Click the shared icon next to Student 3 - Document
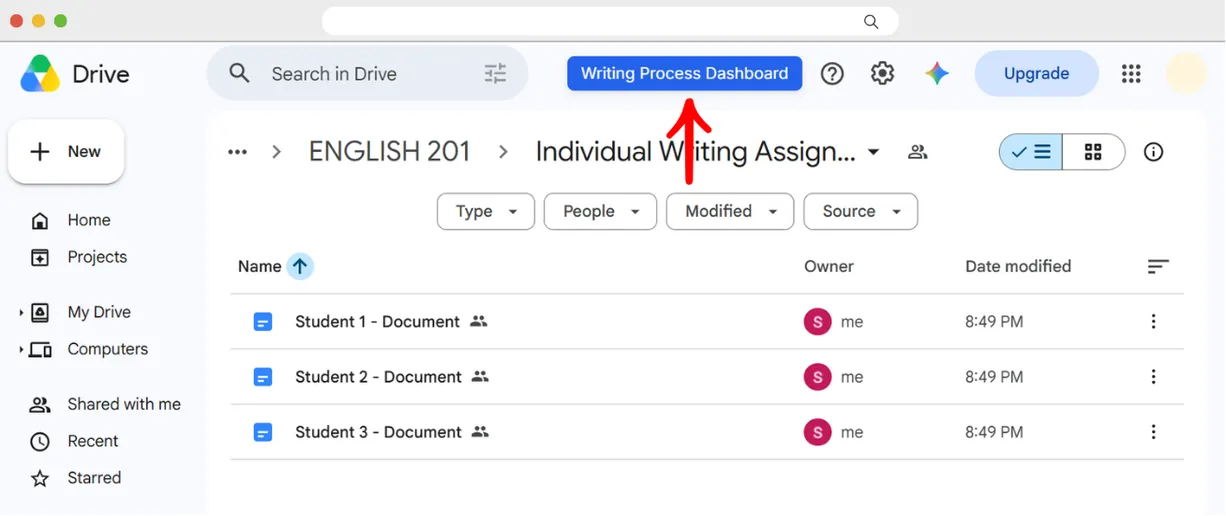 click(480, 432)
